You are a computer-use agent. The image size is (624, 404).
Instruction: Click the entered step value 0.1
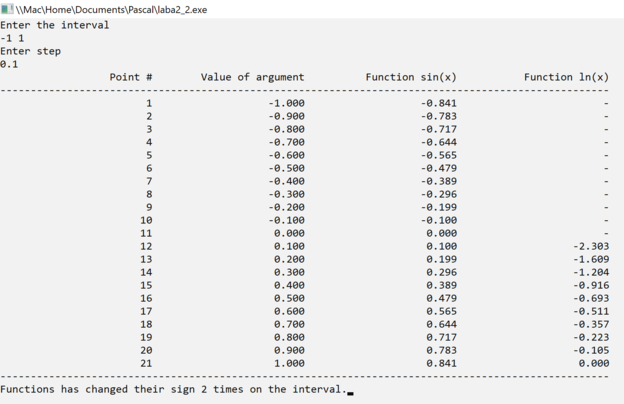[9, 64]
